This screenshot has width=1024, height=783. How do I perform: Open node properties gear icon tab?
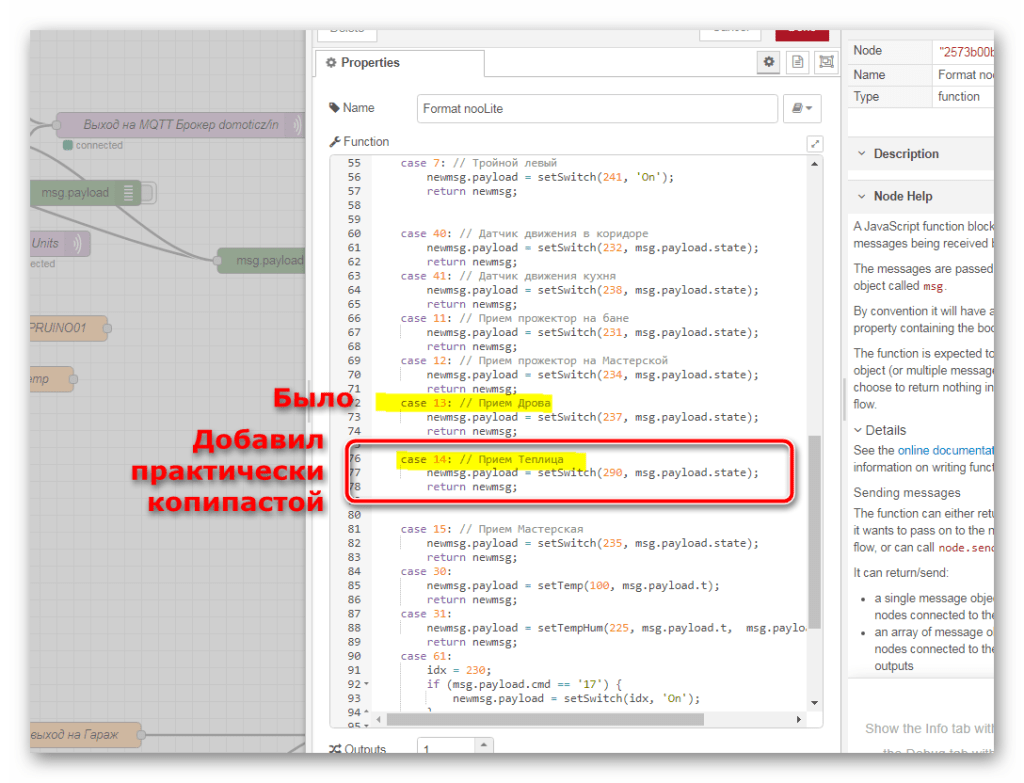pyautogui.click(x=769, y=62)
